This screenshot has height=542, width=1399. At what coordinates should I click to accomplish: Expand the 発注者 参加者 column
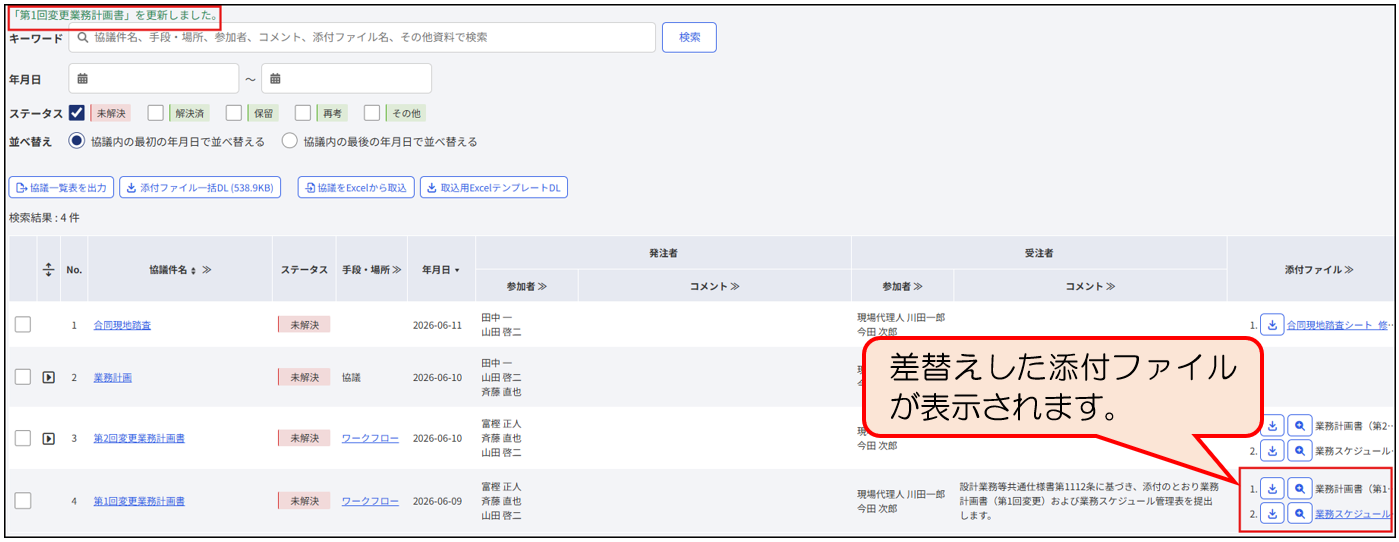click(543, 286)
